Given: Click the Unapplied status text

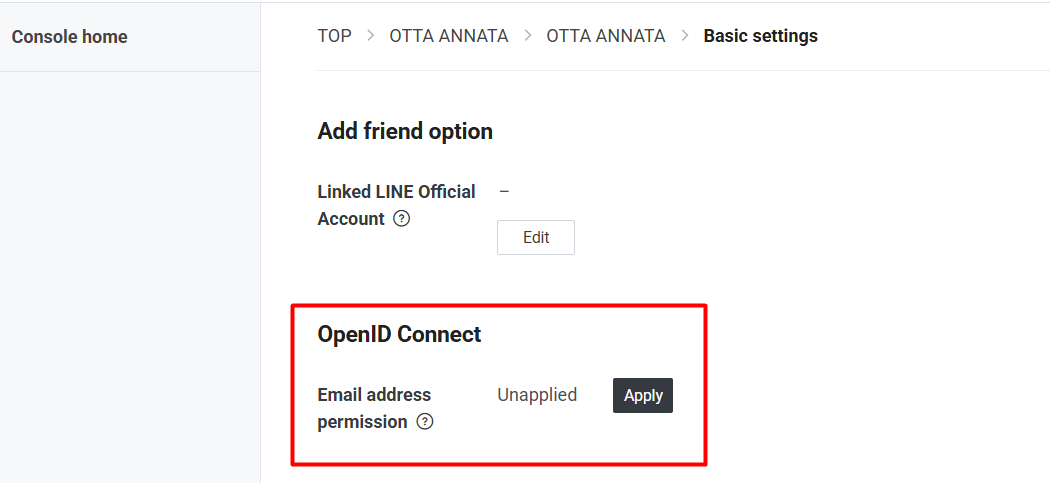Looking at the screenshot, I should (537, 395).
